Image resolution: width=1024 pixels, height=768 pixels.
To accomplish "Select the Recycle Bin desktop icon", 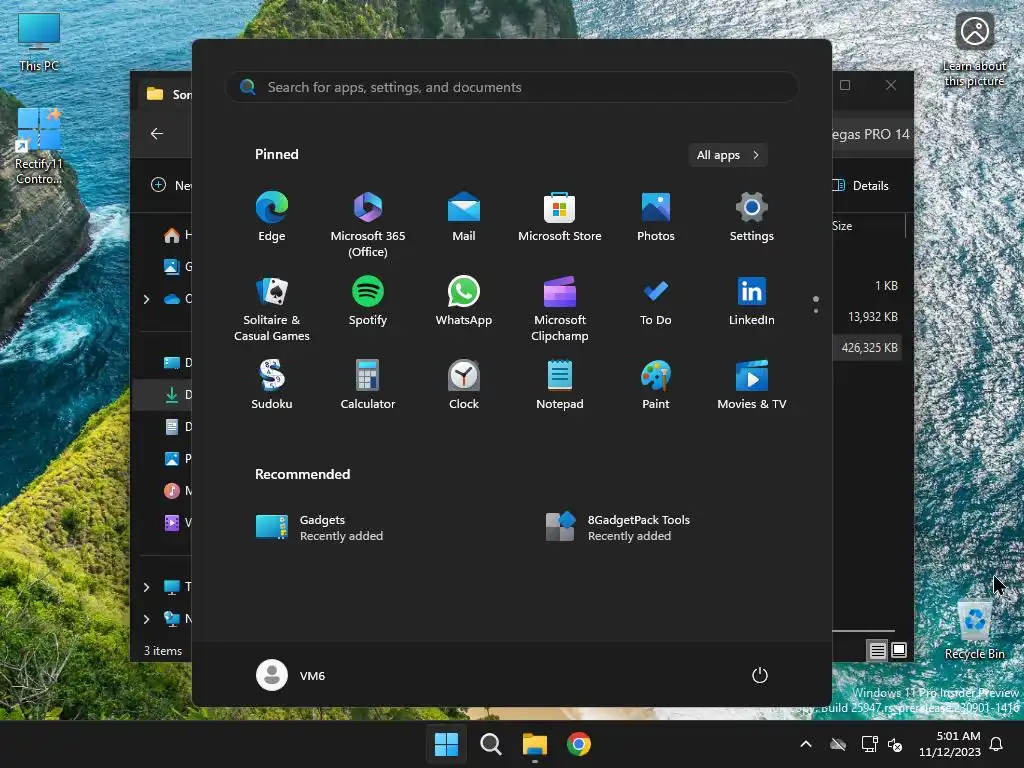I will point(974,630).
